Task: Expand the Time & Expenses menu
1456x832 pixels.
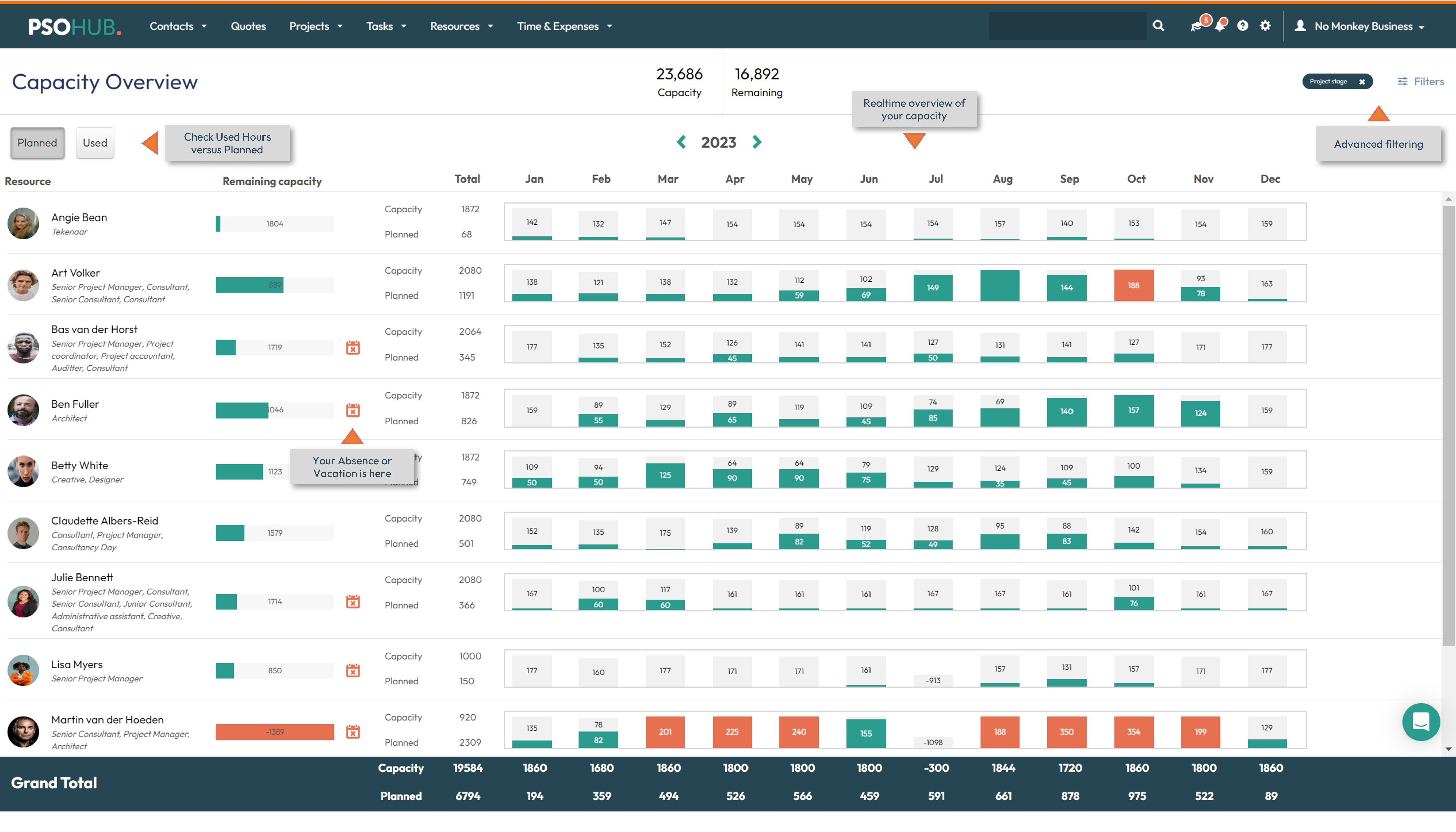Action: [564, 26]
